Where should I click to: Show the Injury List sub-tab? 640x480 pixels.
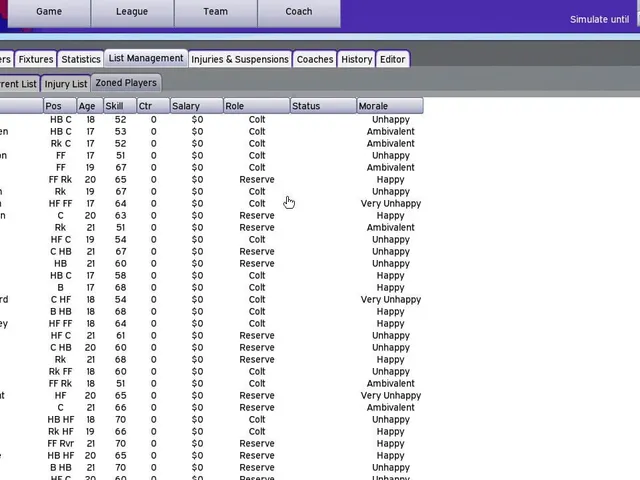click(x=66, y=84)
